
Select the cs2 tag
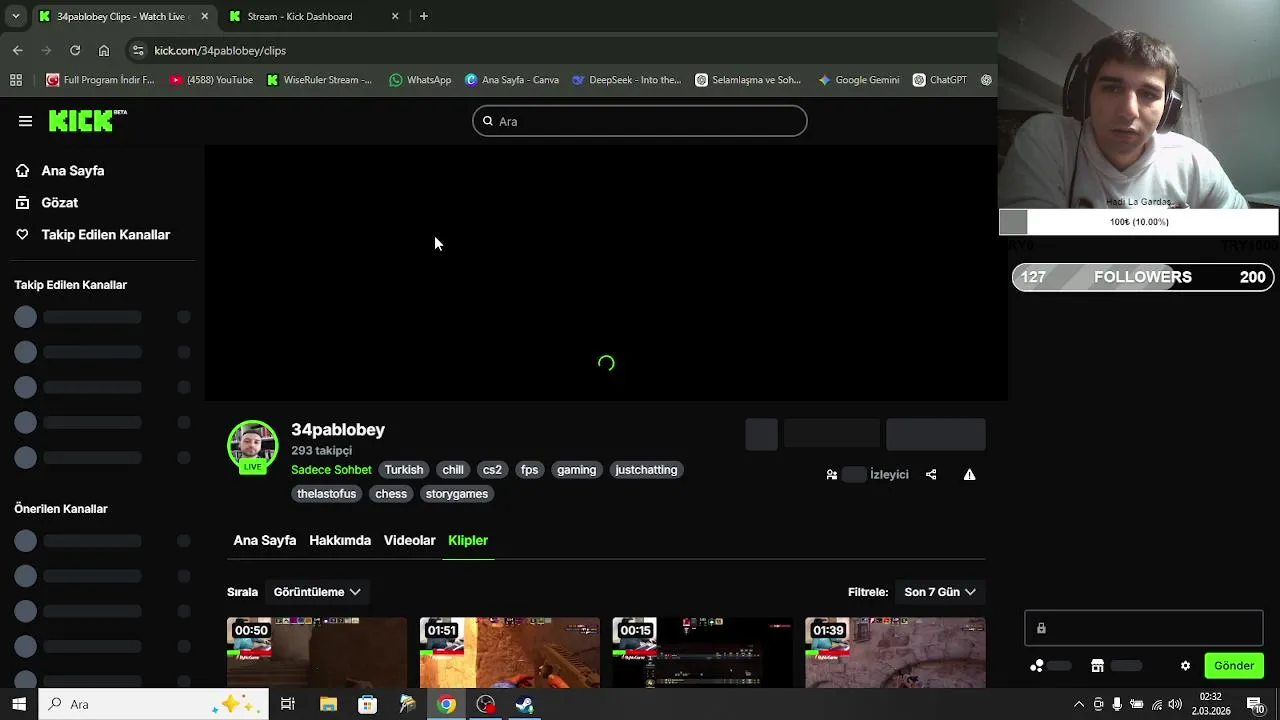click(492, 470)
